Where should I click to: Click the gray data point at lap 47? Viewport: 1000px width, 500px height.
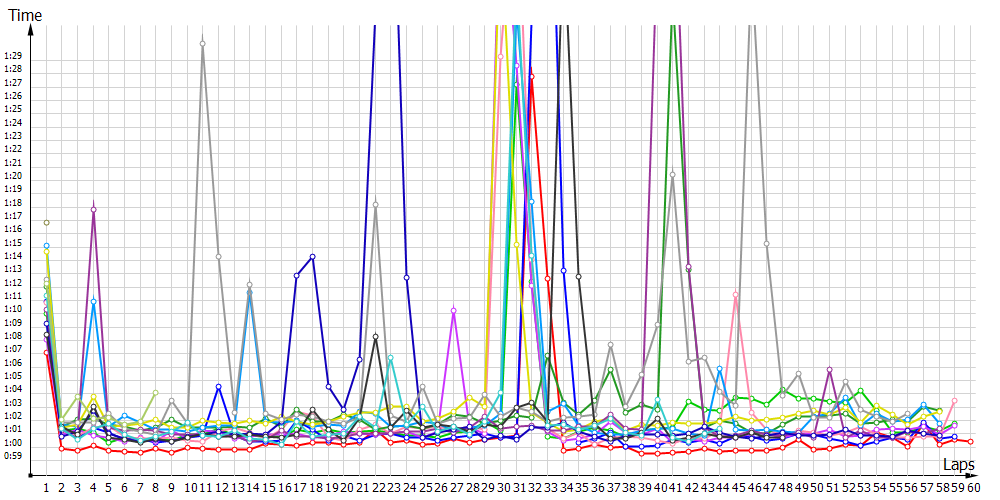(767, 243)
